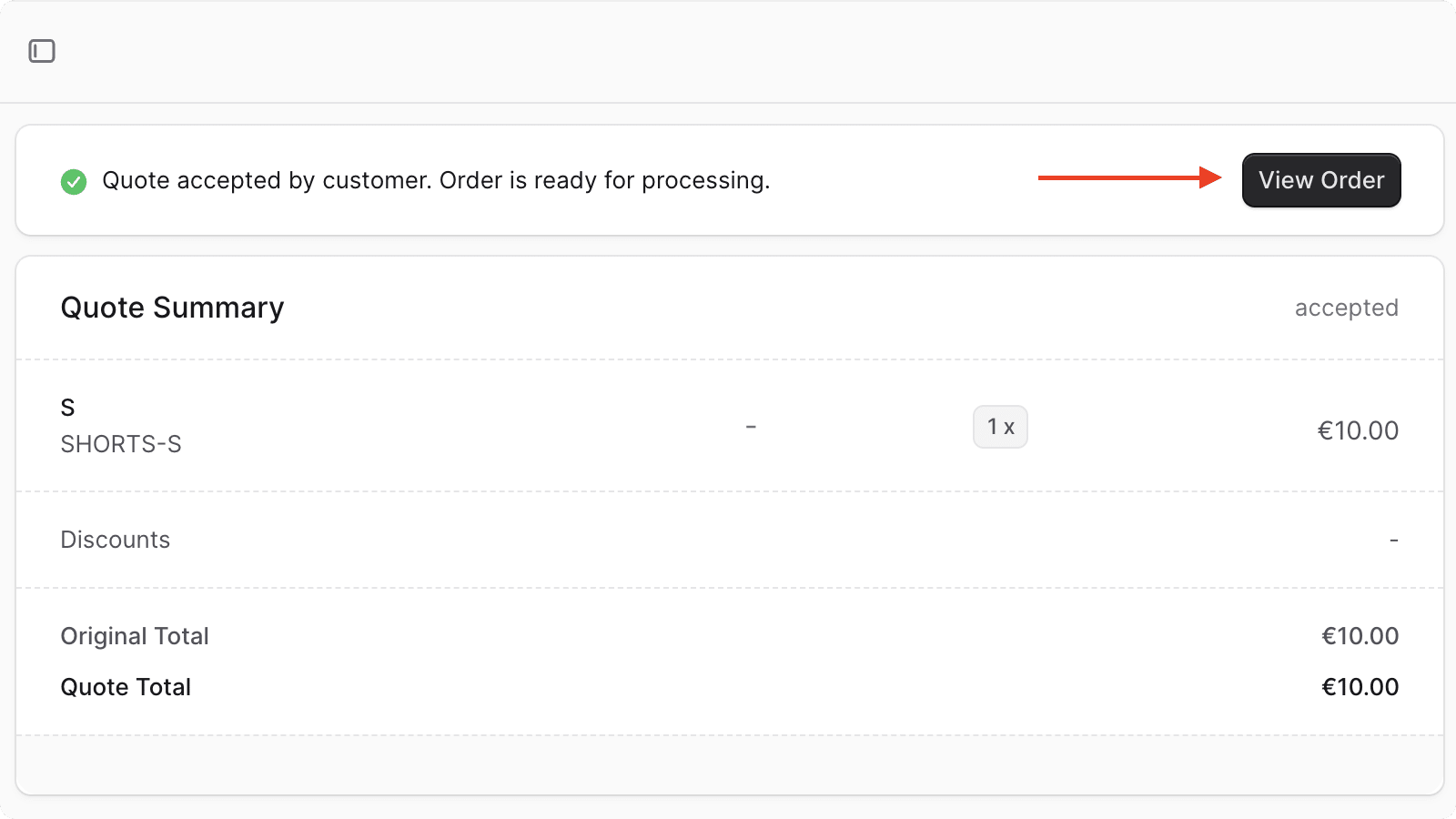Viewport: 1456px width, 819px height.
Task: Click the quote accepted notification message
Action: [x=437, y=180]
